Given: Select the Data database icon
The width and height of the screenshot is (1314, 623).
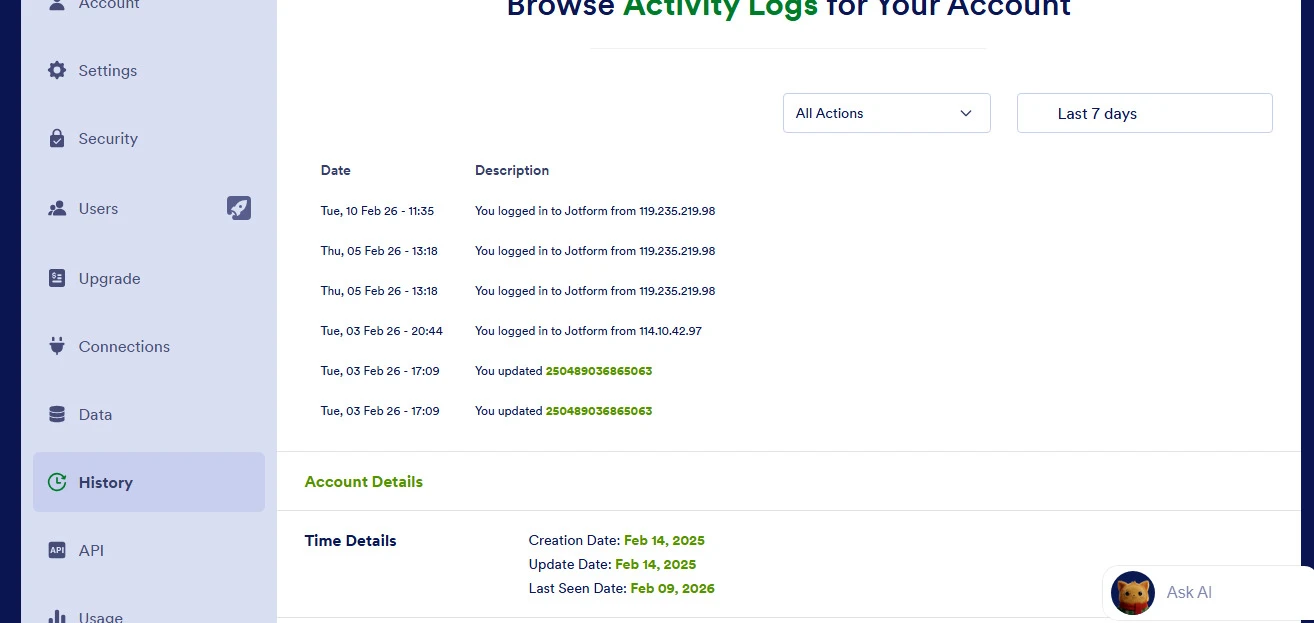Looking at the screenshot, I should point(57,414).
